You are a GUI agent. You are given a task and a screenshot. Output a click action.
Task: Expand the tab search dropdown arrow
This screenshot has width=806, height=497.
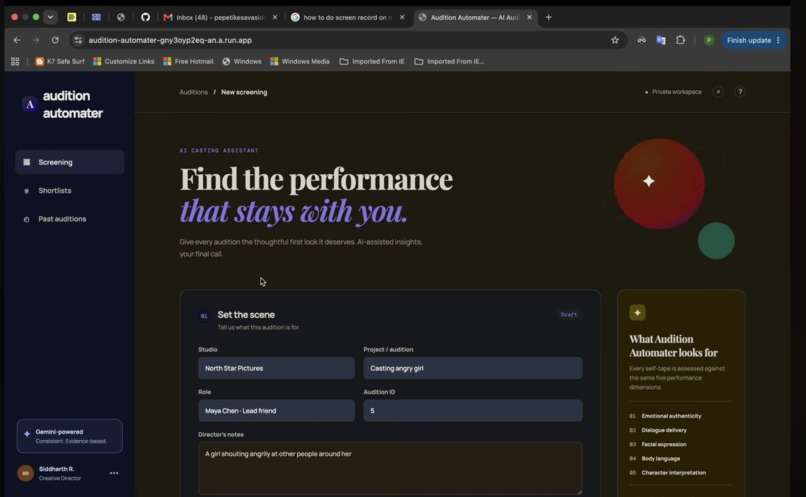tap(50, 17)
